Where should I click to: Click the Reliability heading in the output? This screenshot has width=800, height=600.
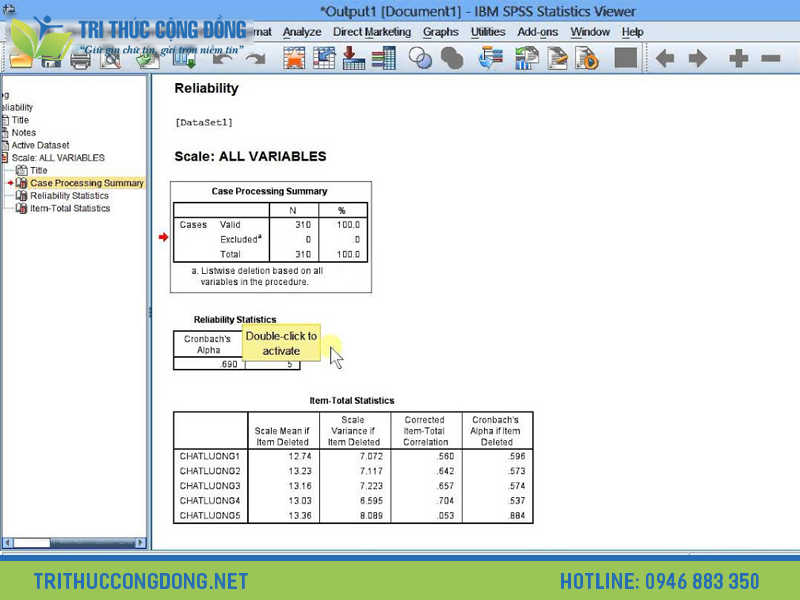pos(206,88)
